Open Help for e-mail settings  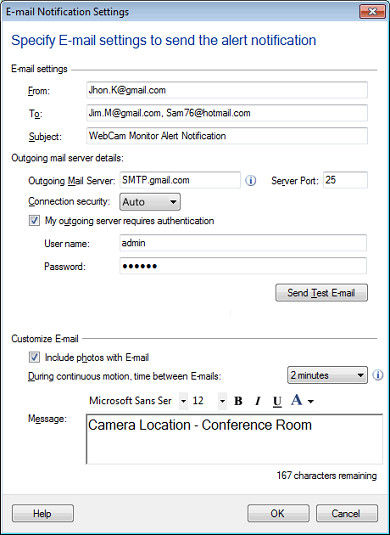pyautogui.click(x=43, y=513)
